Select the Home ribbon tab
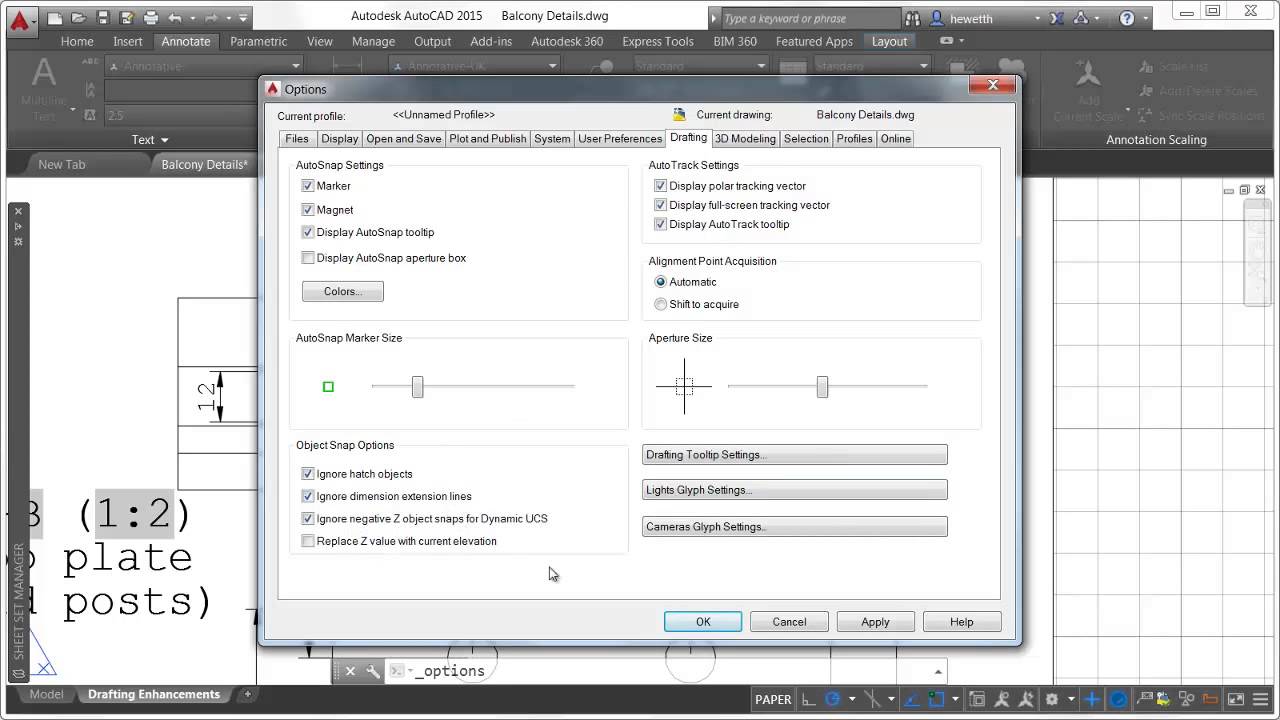The width and height of the screenshot is (1280, 720). click(x=77, y=41)
